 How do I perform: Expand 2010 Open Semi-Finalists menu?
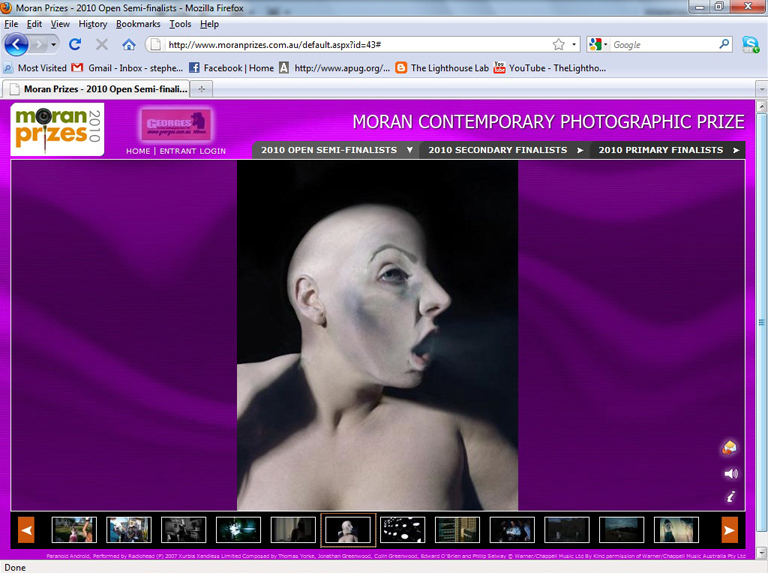[336, 150]
